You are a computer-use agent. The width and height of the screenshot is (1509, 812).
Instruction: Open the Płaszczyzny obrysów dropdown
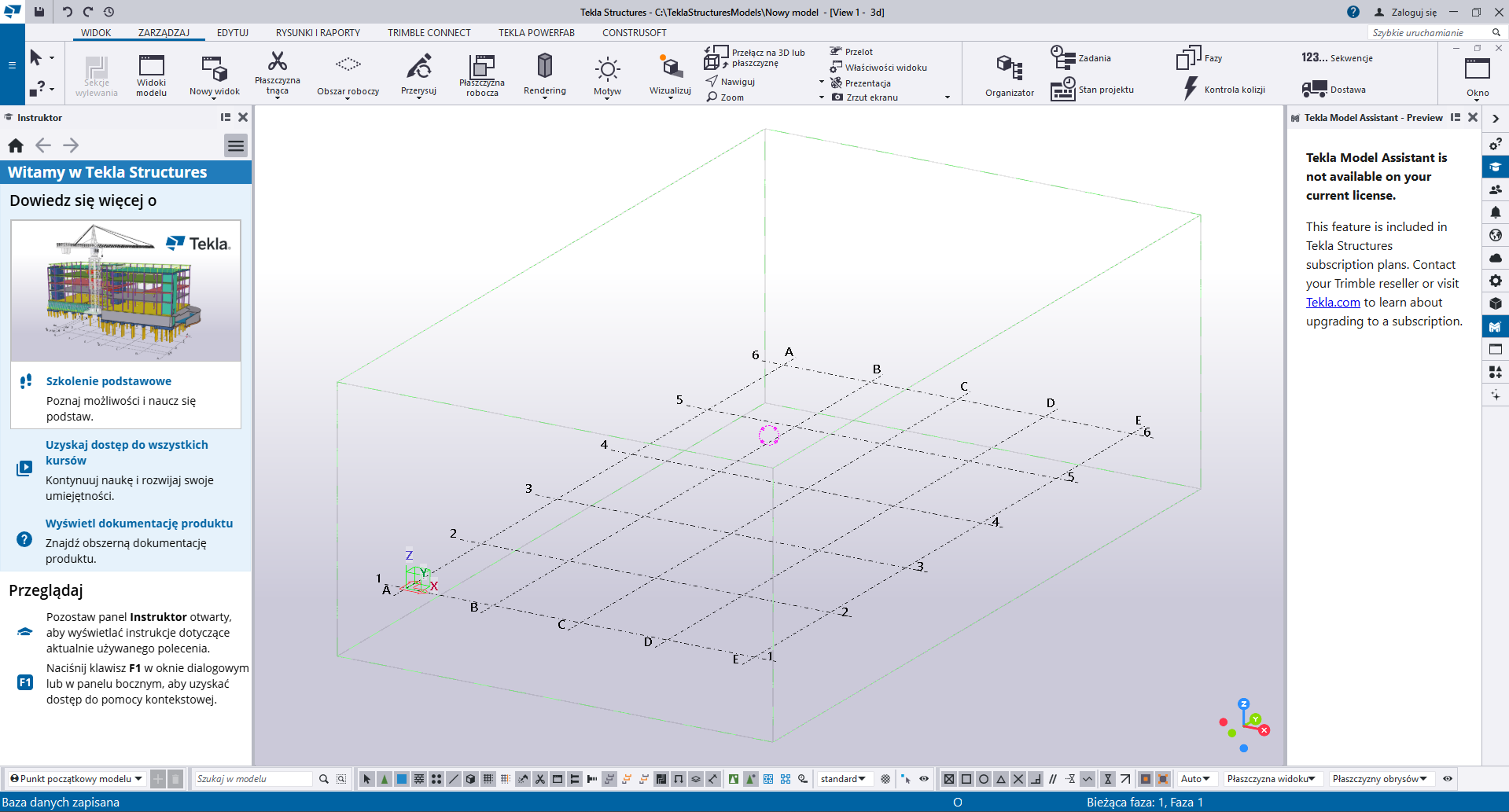[1380, 779]
